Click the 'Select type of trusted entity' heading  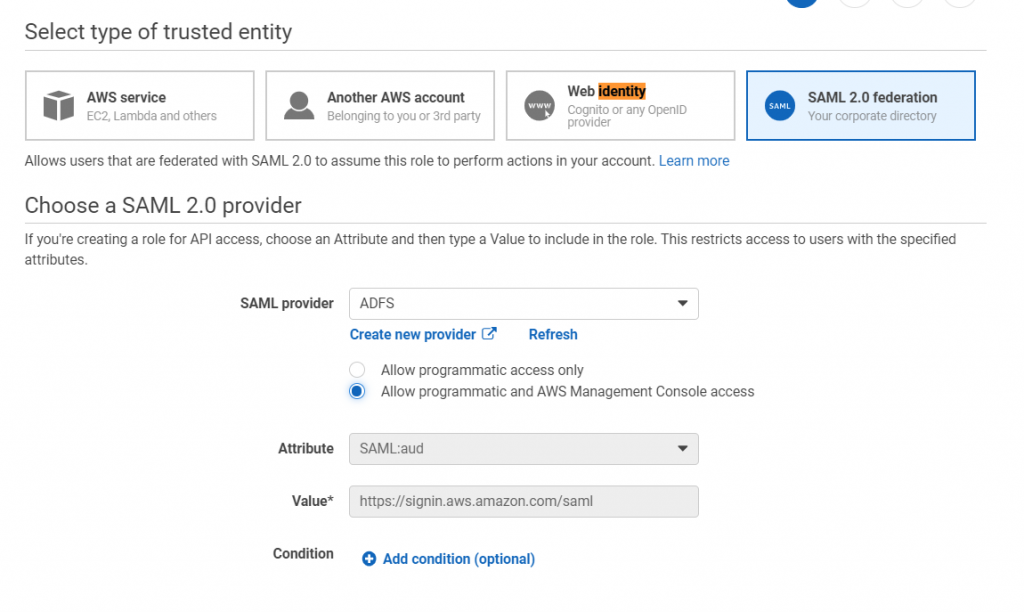(x=158, y=31)
